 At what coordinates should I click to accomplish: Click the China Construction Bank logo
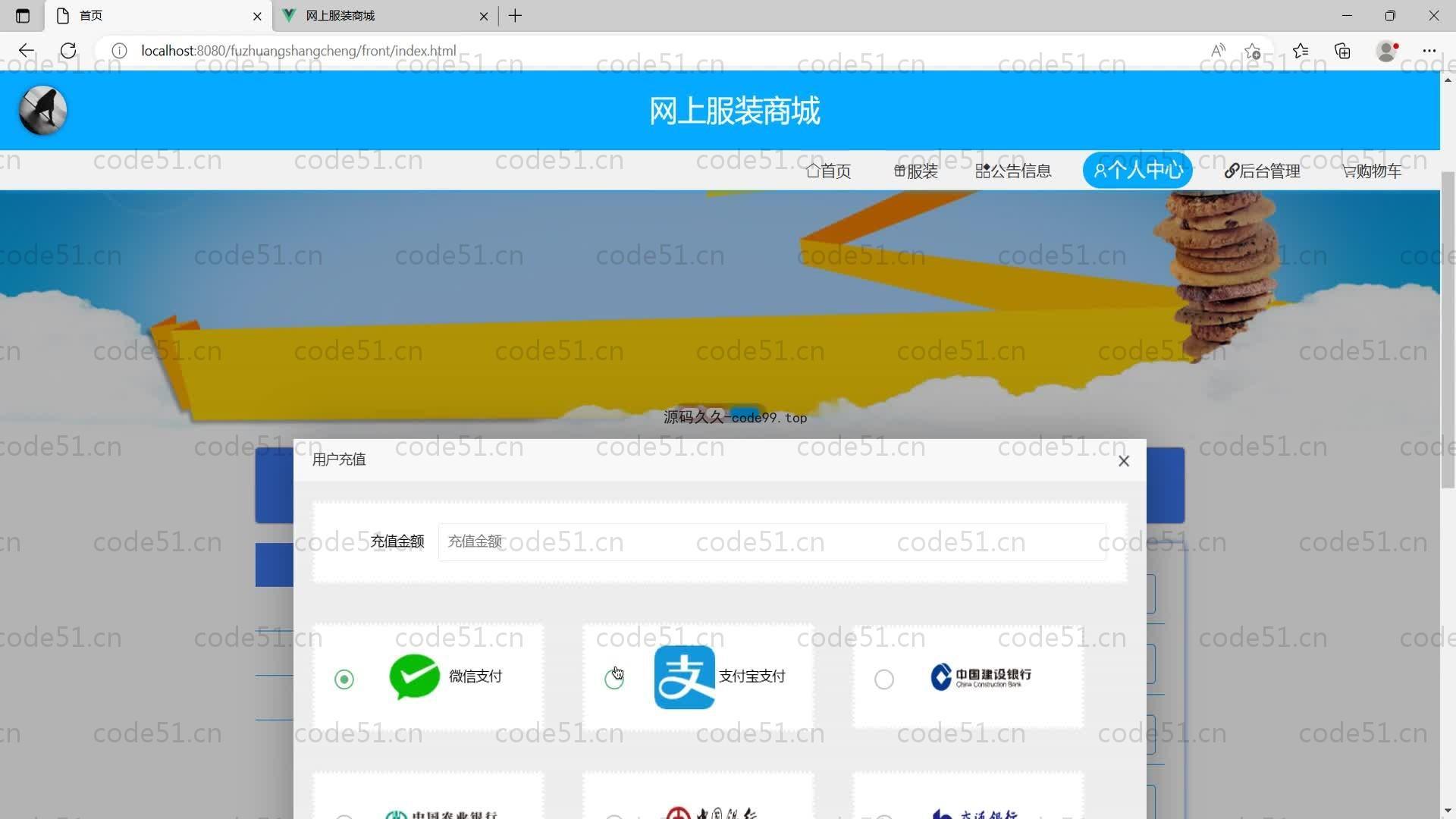[x=981, y=676]
